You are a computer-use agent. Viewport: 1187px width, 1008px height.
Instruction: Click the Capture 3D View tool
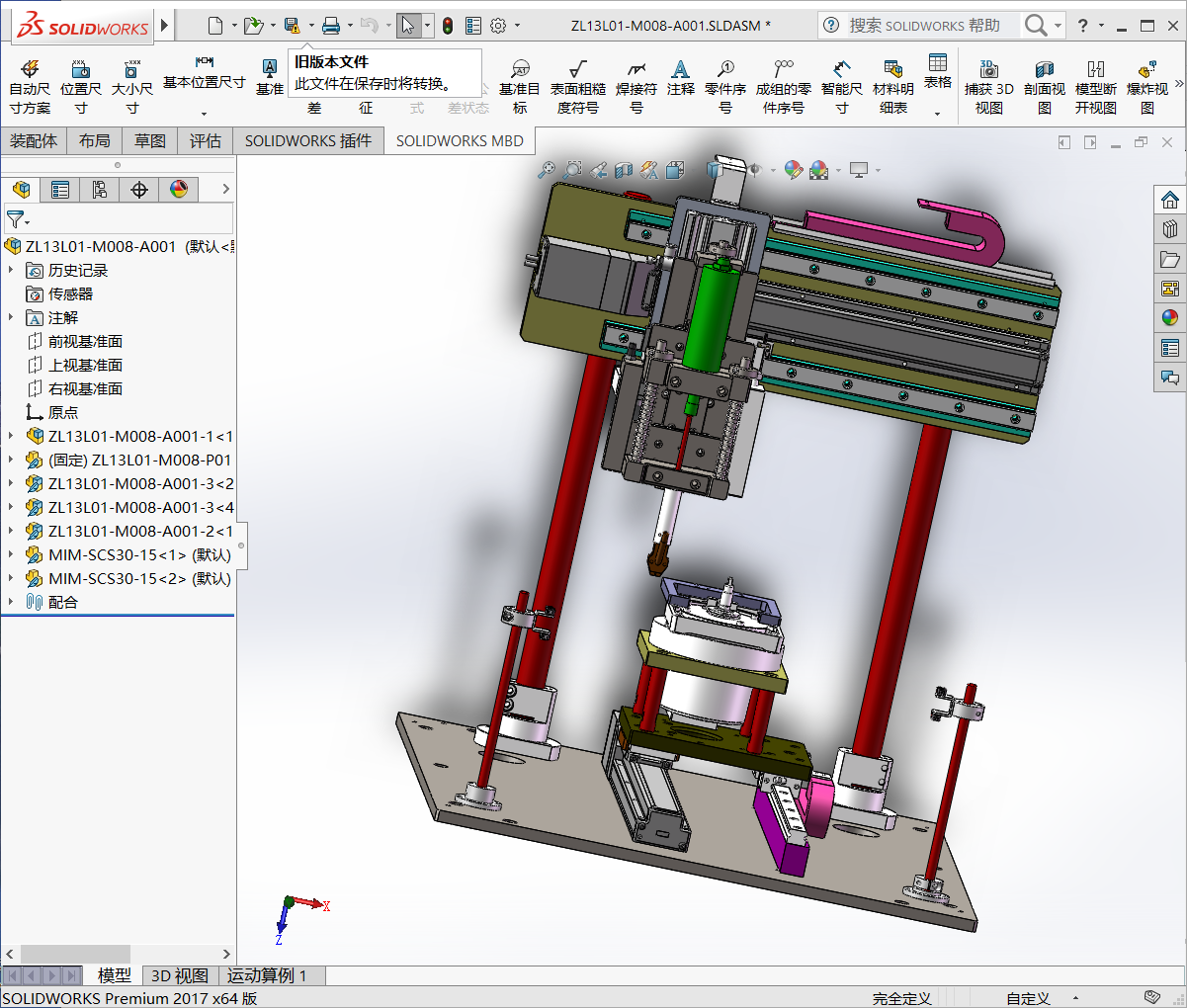point(989,87)
